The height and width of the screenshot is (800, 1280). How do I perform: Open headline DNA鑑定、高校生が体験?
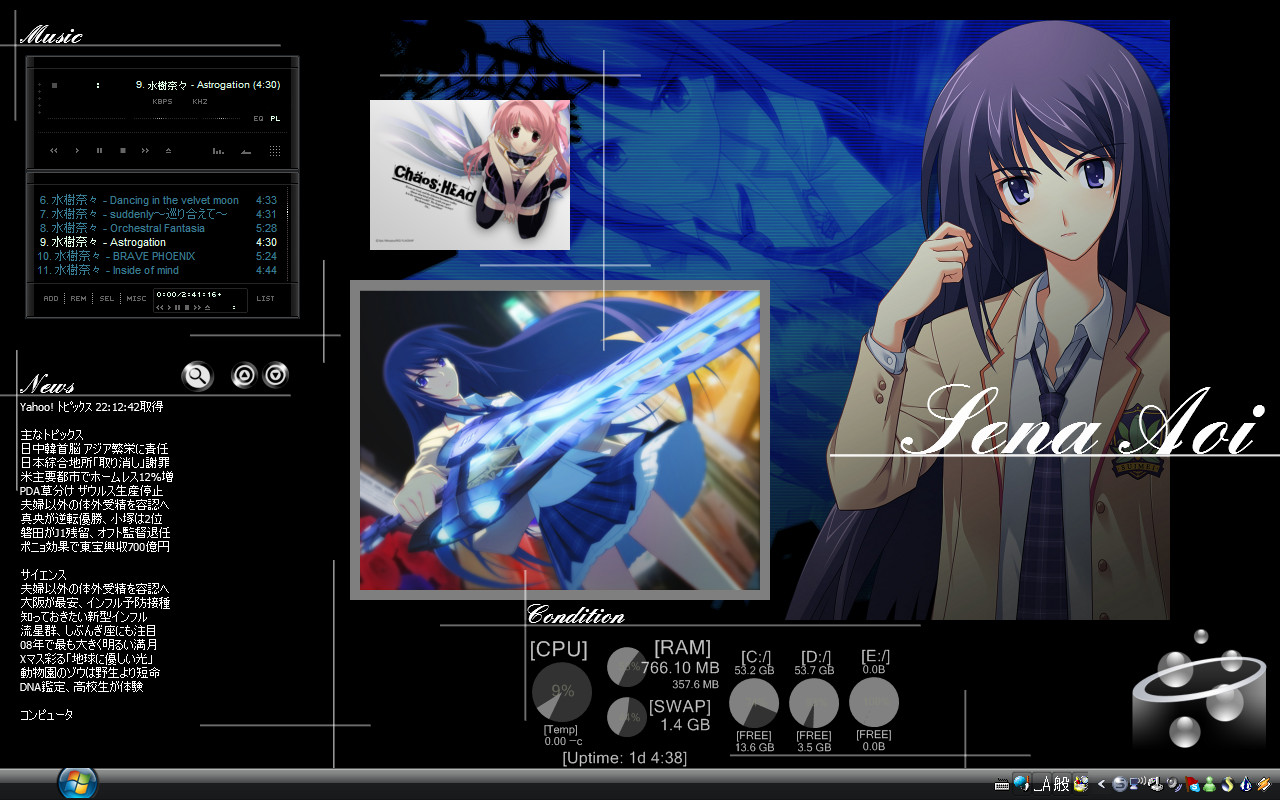(x=81, y=687)
